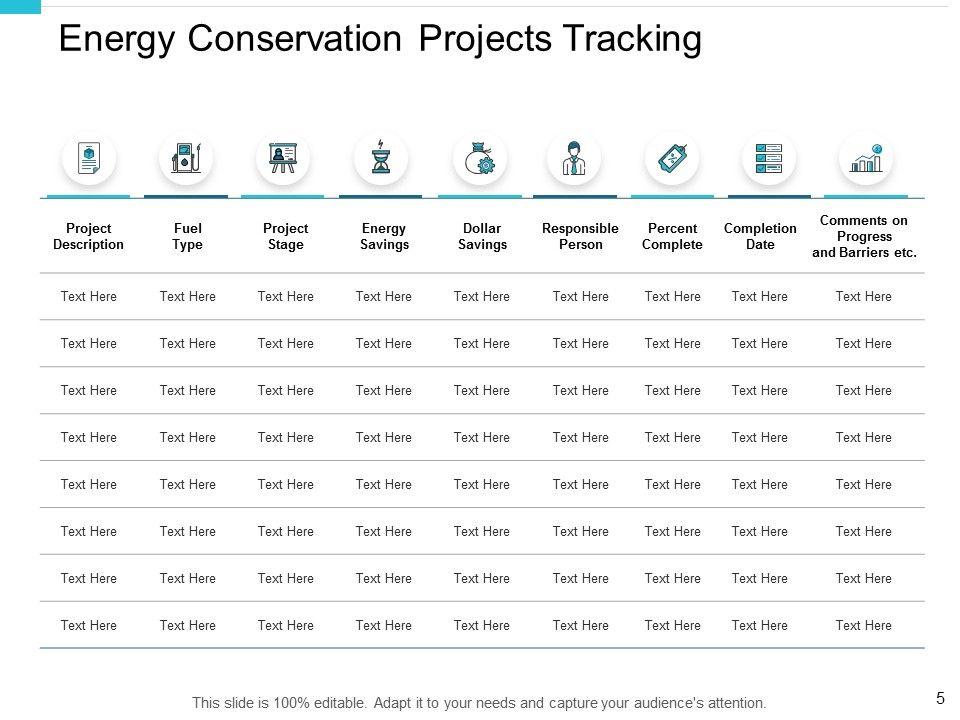
Task: Click the Fuel Type column header
Action: pos(187,236)
